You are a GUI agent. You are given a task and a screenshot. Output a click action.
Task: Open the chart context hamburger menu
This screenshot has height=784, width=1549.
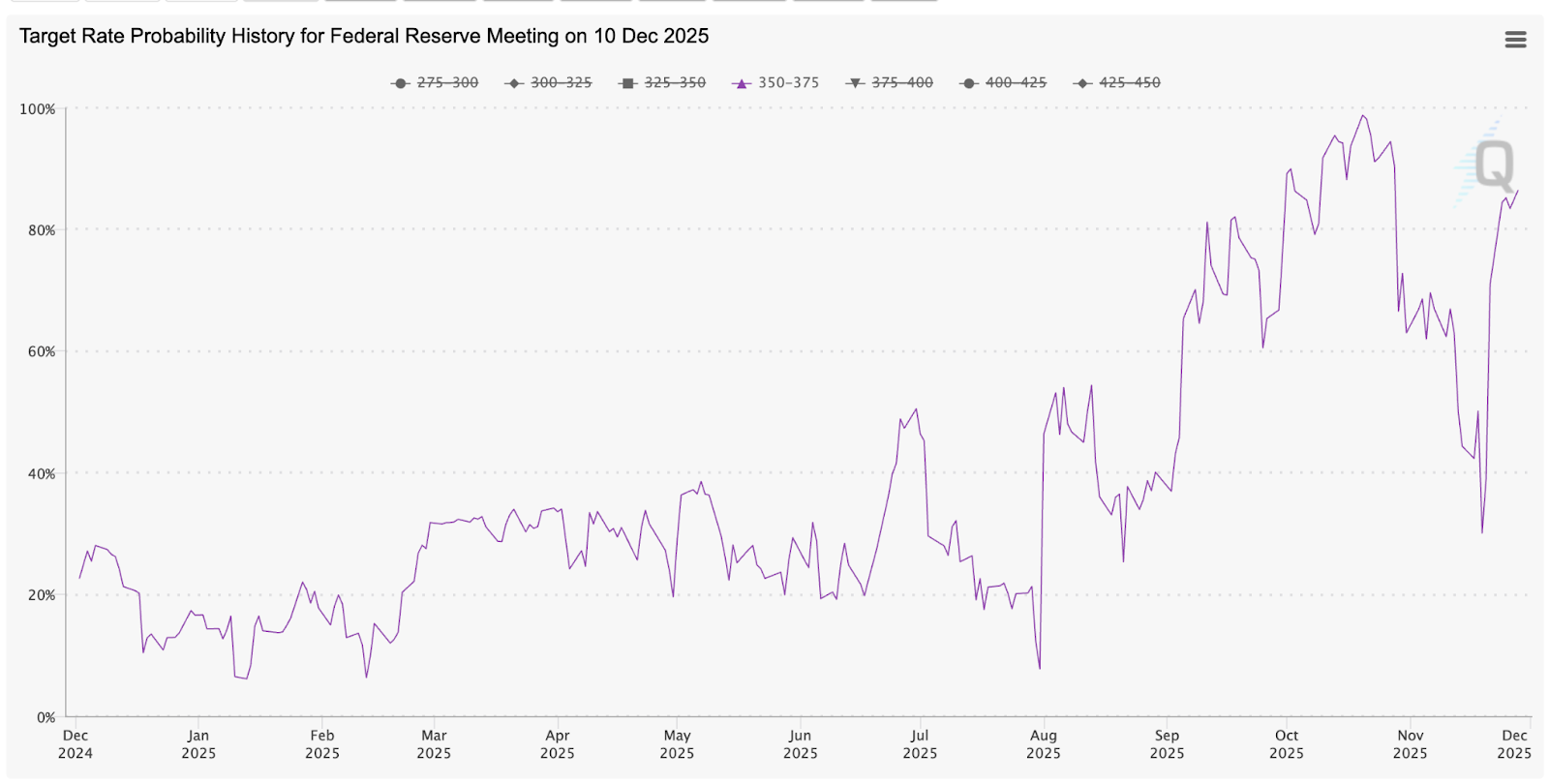[x=1515, y=40]
